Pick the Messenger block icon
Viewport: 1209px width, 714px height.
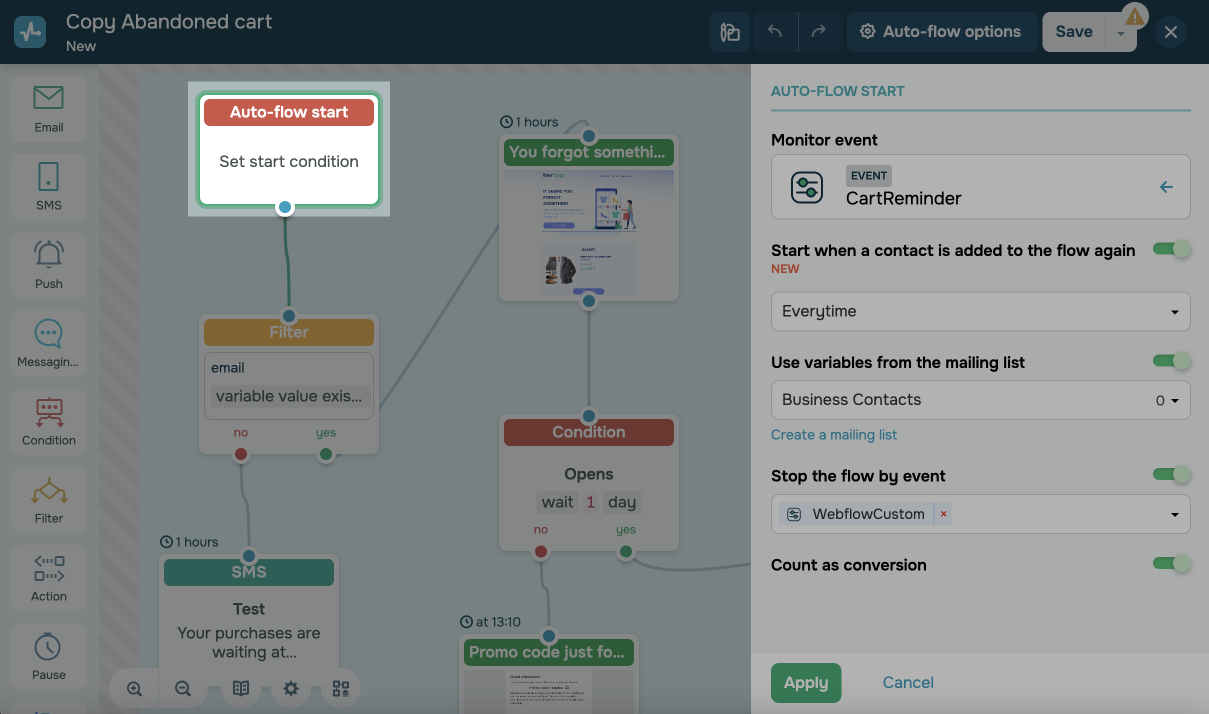(48, 342)
